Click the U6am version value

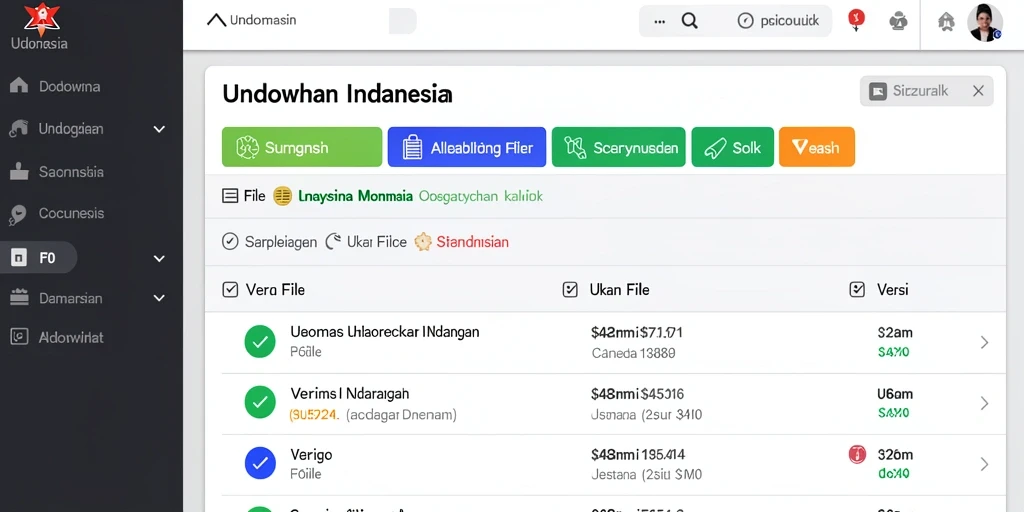click(x=895, y=394)
